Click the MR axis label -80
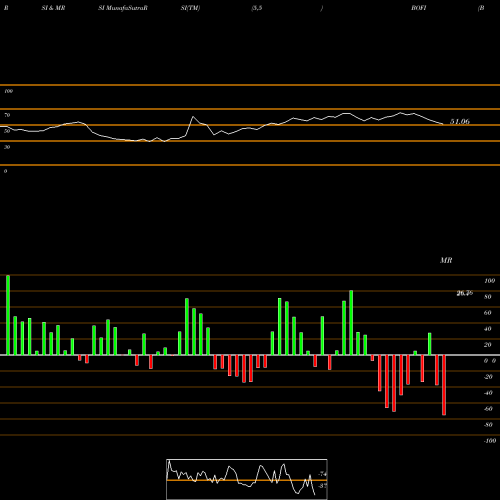Screen dimensions: 500x500 click(488, 425)
